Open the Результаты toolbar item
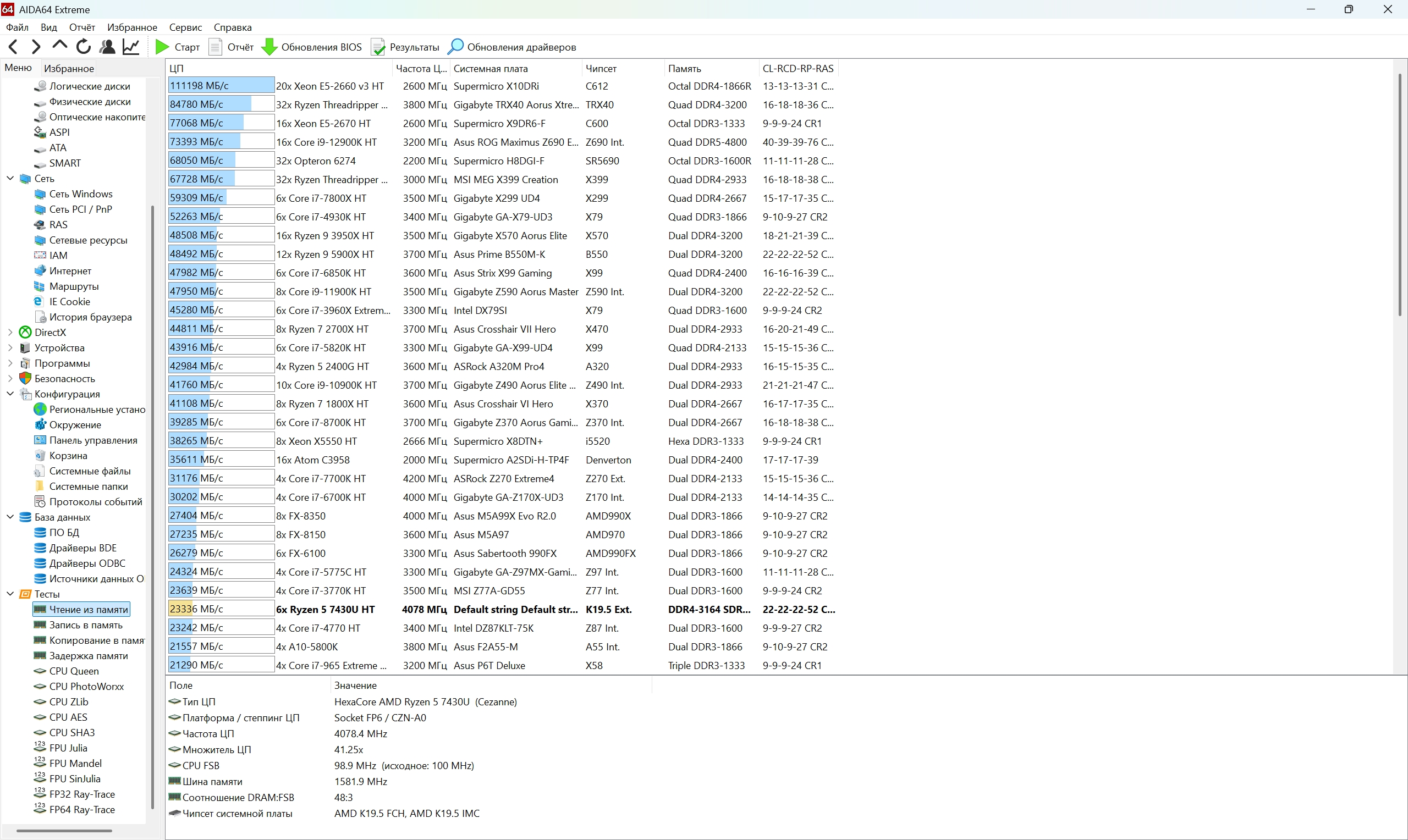This screenshot has height=840, width=1408. coord(405,47)
